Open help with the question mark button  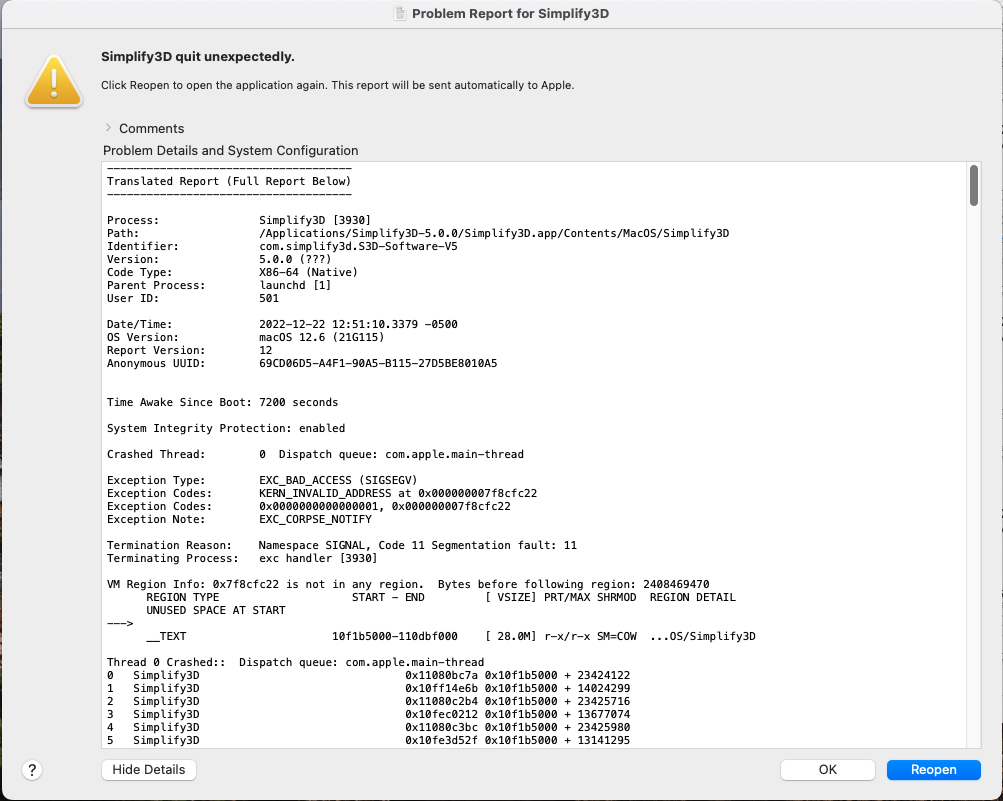click(32, 770)
